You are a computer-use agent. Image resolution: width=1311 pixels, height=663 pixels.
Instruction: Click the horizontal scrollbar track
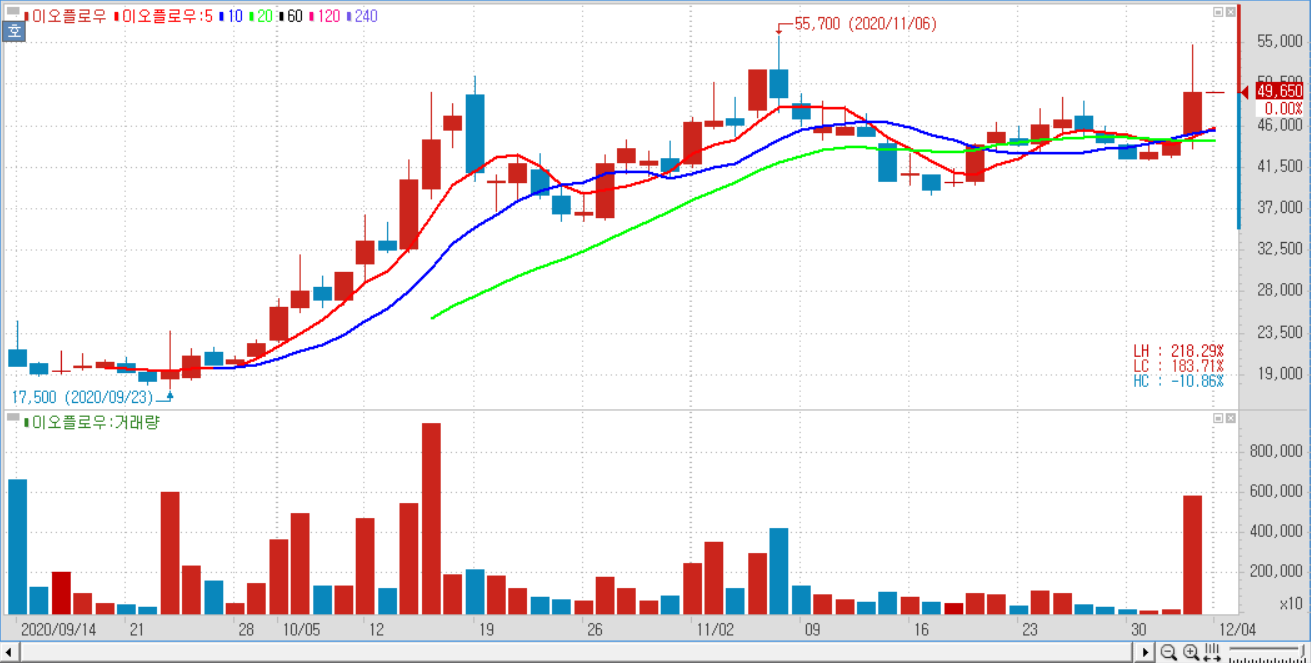click(578, 653)
